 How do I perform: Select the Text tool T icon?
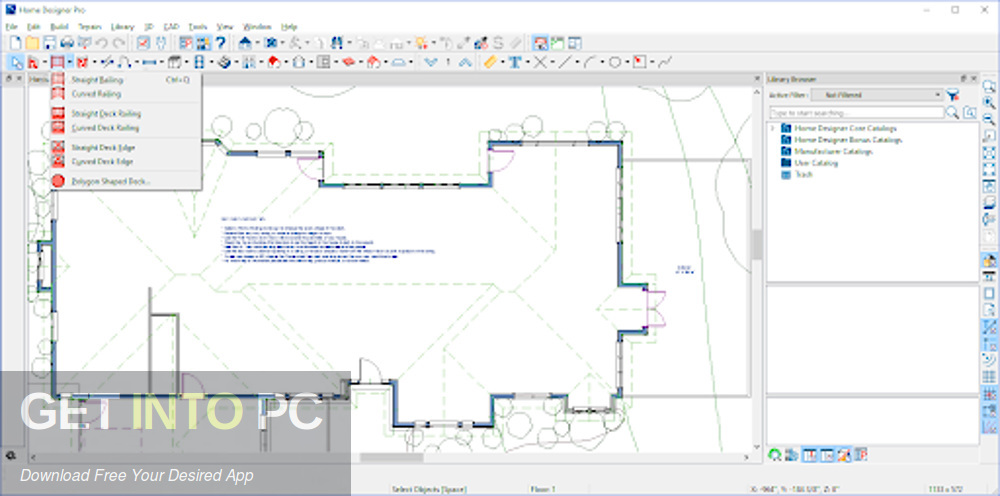point(515,62)
